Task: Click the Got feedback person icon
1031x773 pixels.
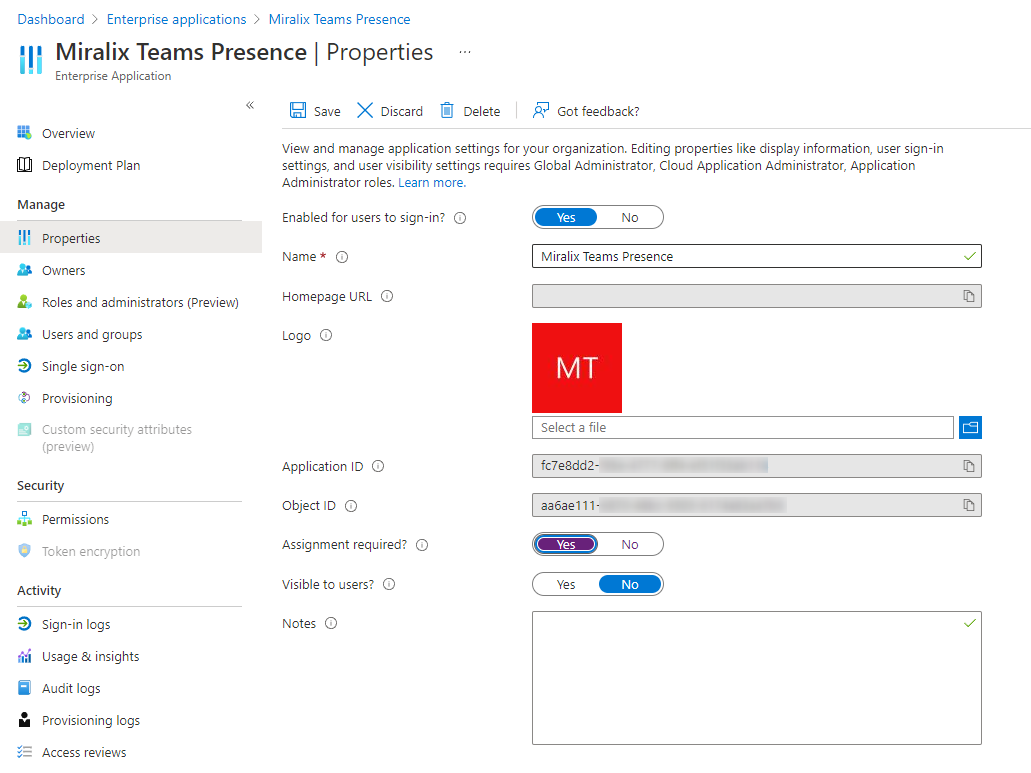Action: (x=540, y=110)
